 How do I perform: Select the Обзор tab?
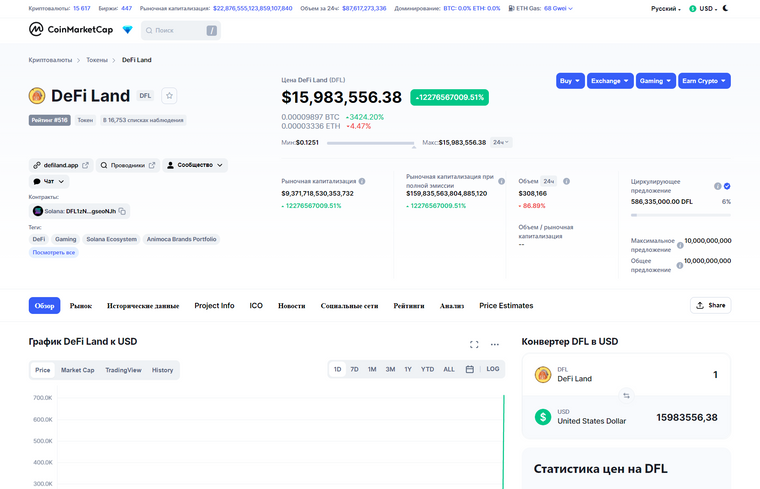tap(44, 306)
